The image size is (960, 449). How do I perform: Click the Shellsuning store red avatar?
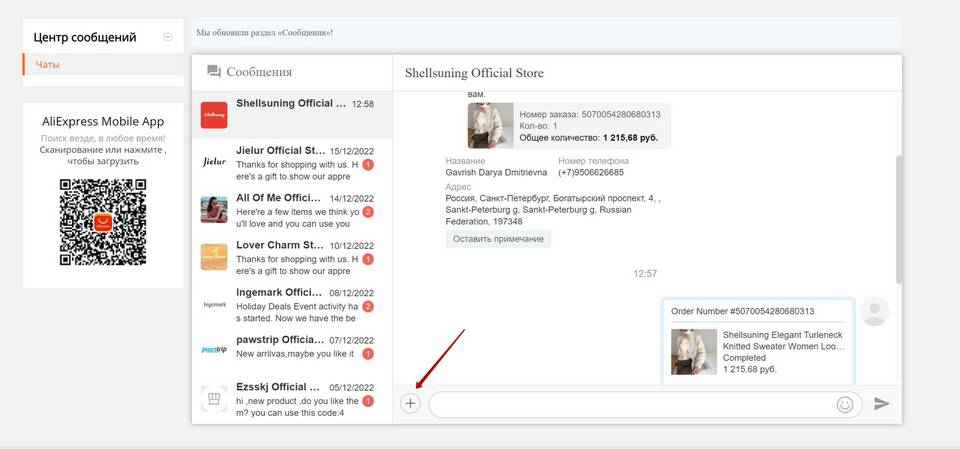214,115
